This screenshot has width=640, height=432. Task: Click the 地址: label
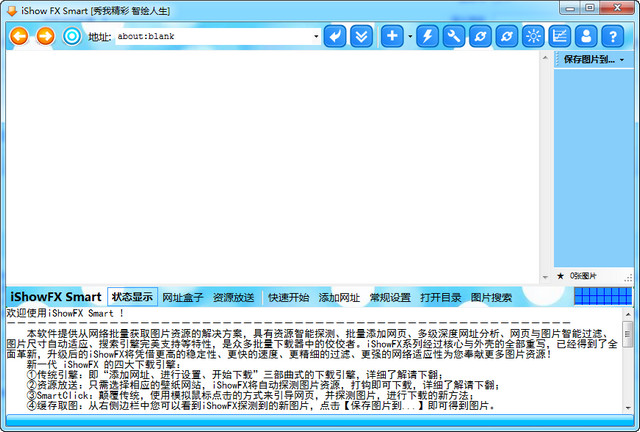pos(100,37)
